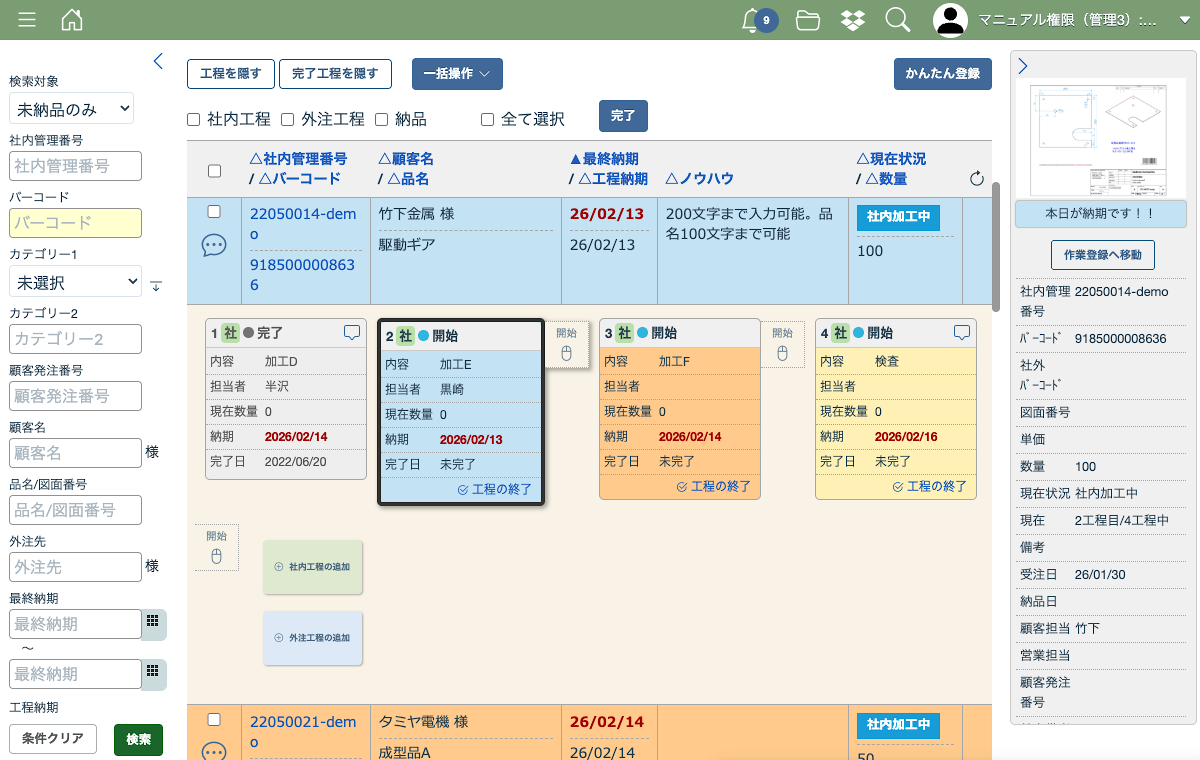Screen dimensions: 1200x760
Task: Enable the 社内工程 checkbox
Action: tap(194, 120)
